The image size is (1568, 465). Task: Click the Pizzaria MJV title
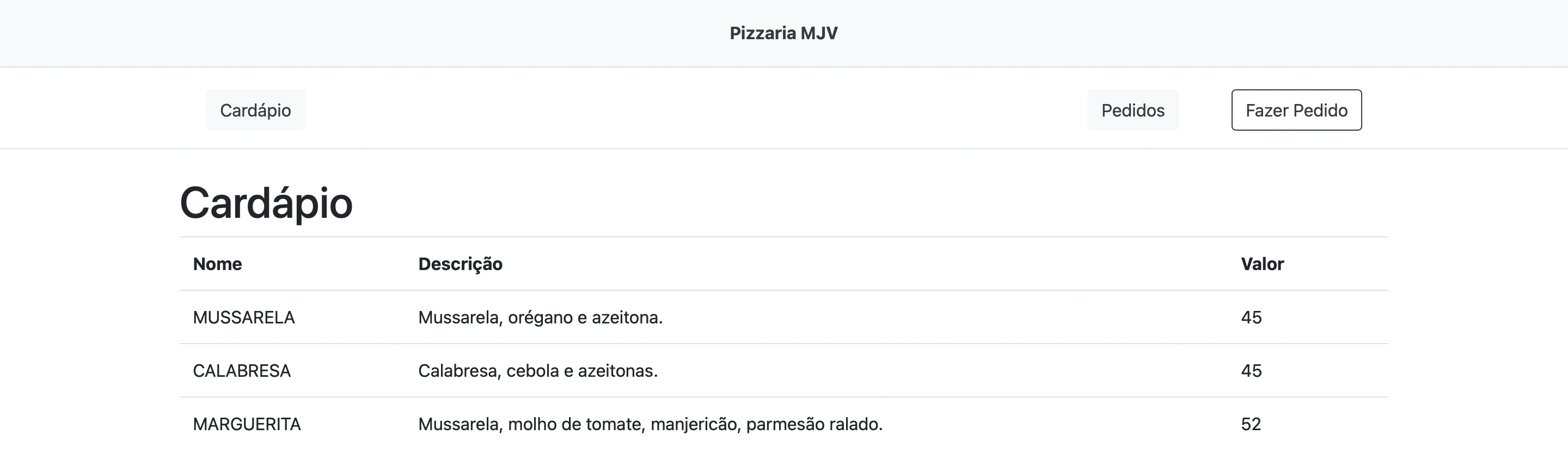coord(783,33)
